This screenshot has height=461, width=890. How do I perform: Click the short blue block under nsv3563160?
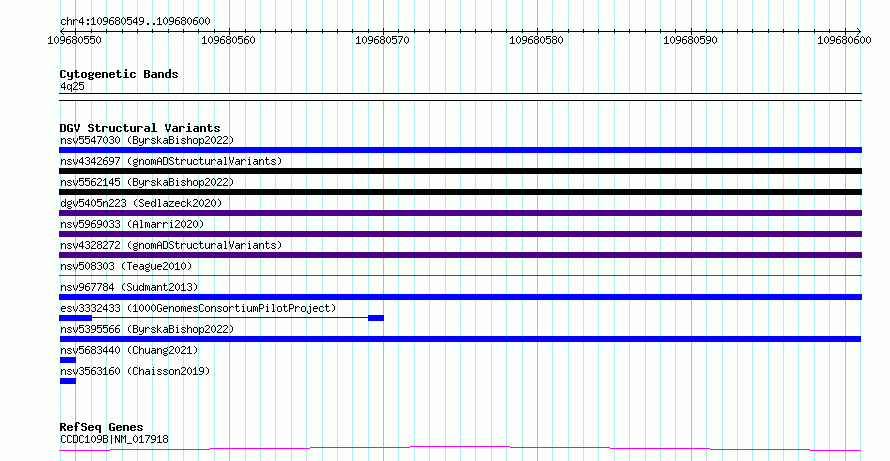click(x=68, y=381)
